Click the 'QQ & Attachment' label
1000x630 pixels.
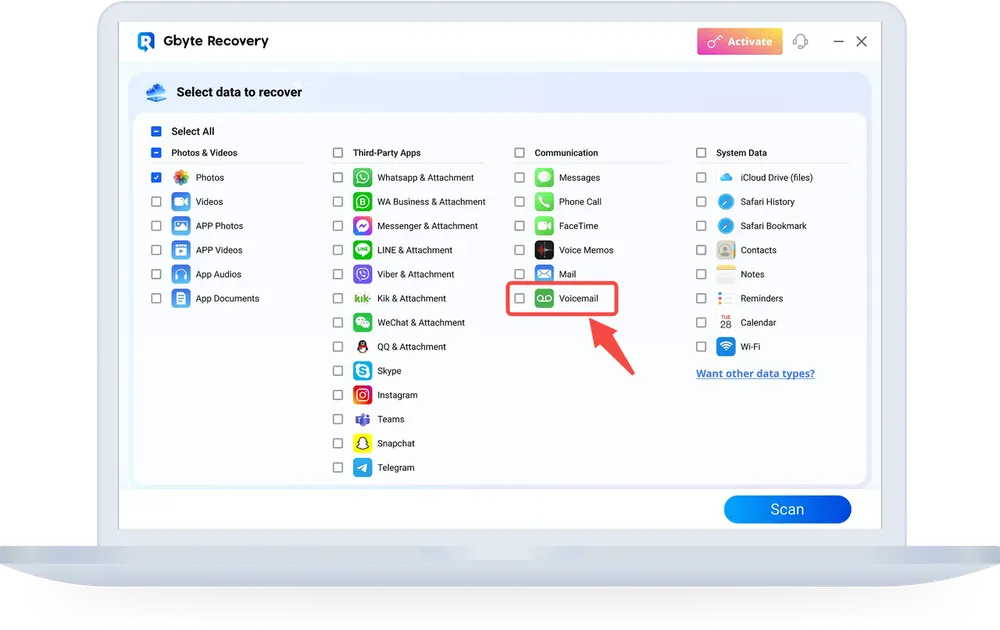coord(411,347)
